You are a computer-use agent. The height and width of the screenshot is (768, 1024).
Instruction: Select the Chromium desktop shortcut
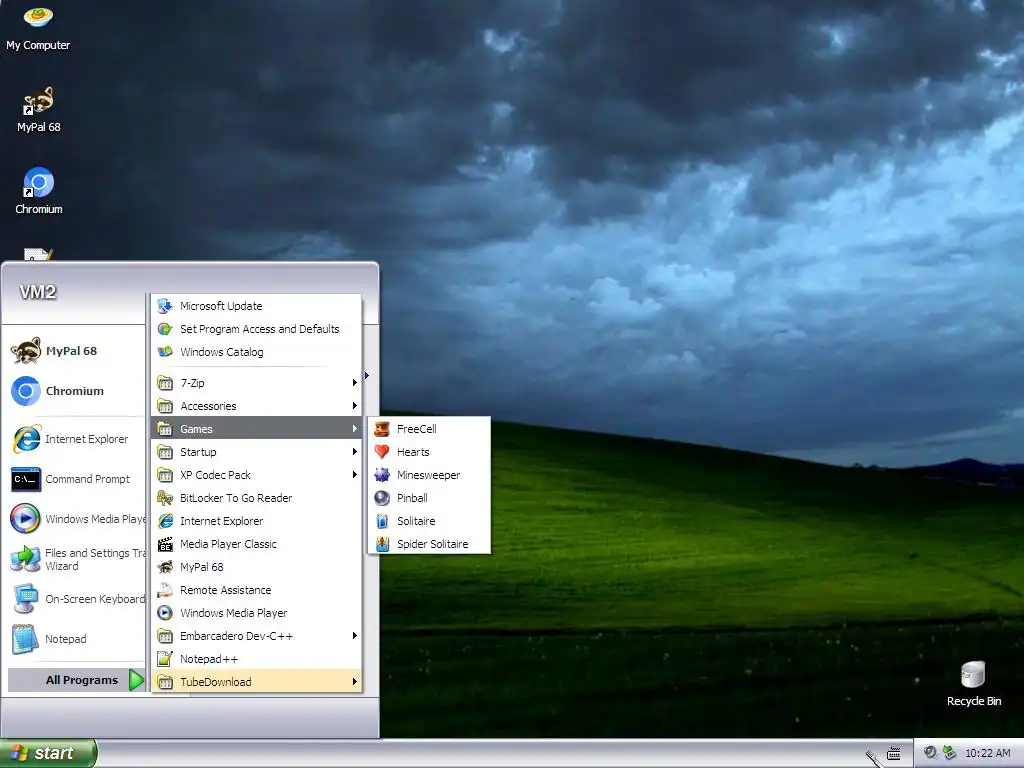point(39,191)
